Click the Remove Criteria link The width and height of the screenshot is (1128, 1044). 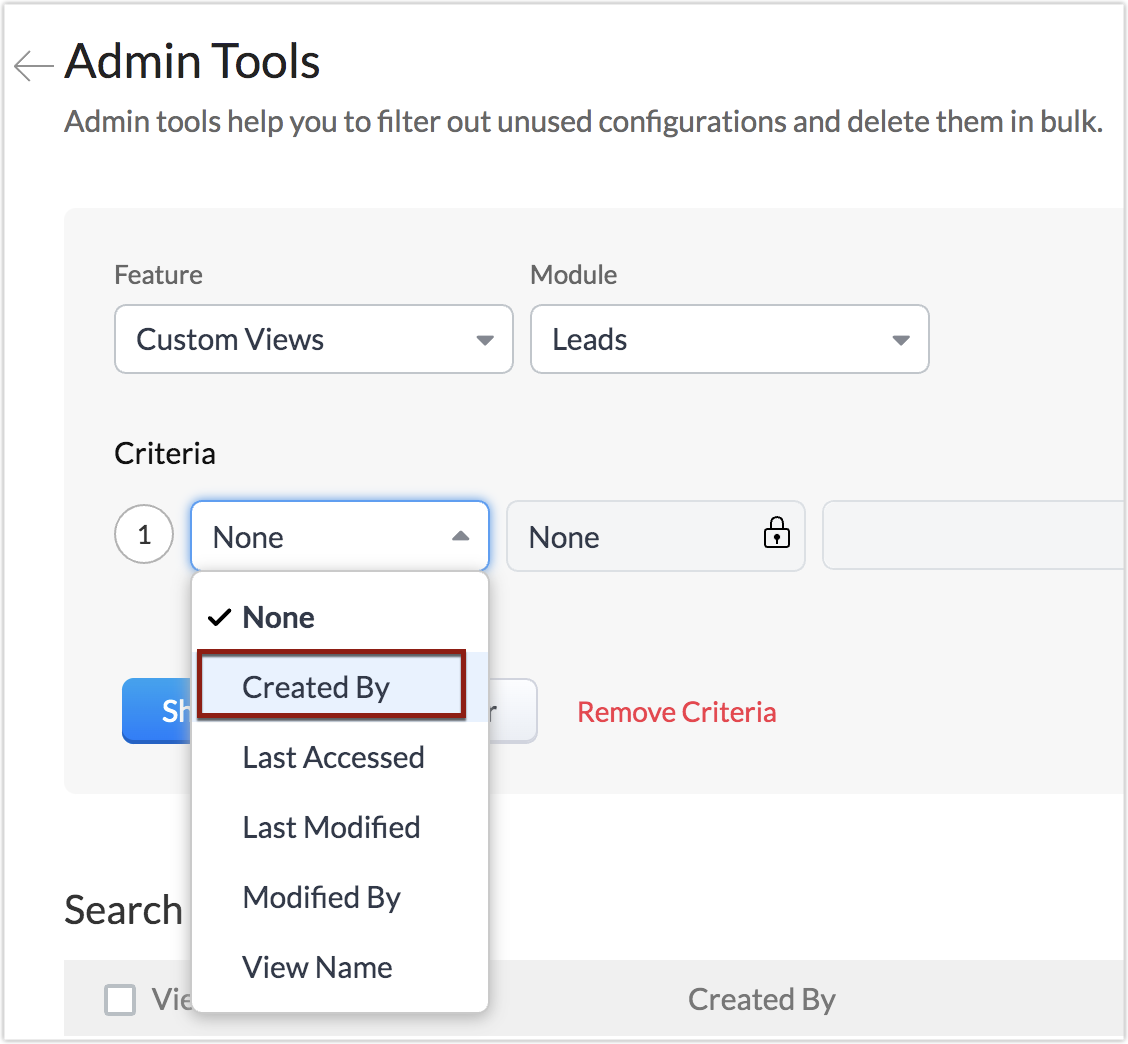[x=677, y=712]
